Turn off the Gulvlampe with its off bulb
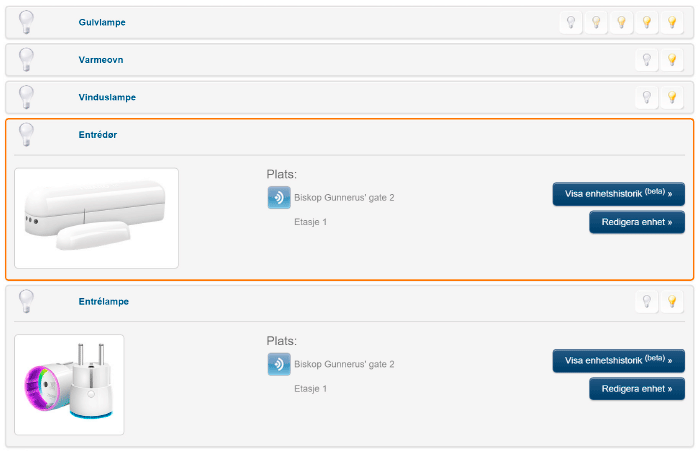700x456 pixels. pos(572,22)
